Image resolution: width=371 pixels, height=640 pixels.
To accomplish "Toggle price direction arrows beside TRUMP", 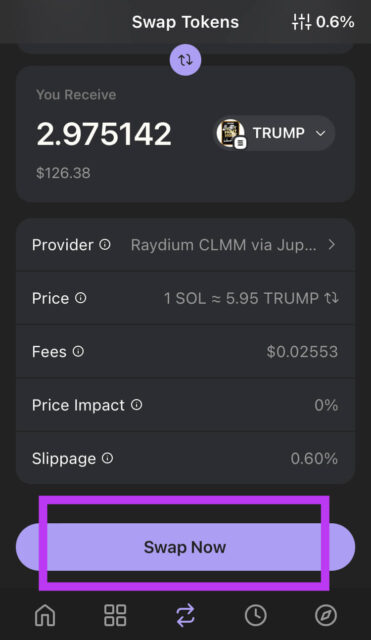I will coord(331,298).
